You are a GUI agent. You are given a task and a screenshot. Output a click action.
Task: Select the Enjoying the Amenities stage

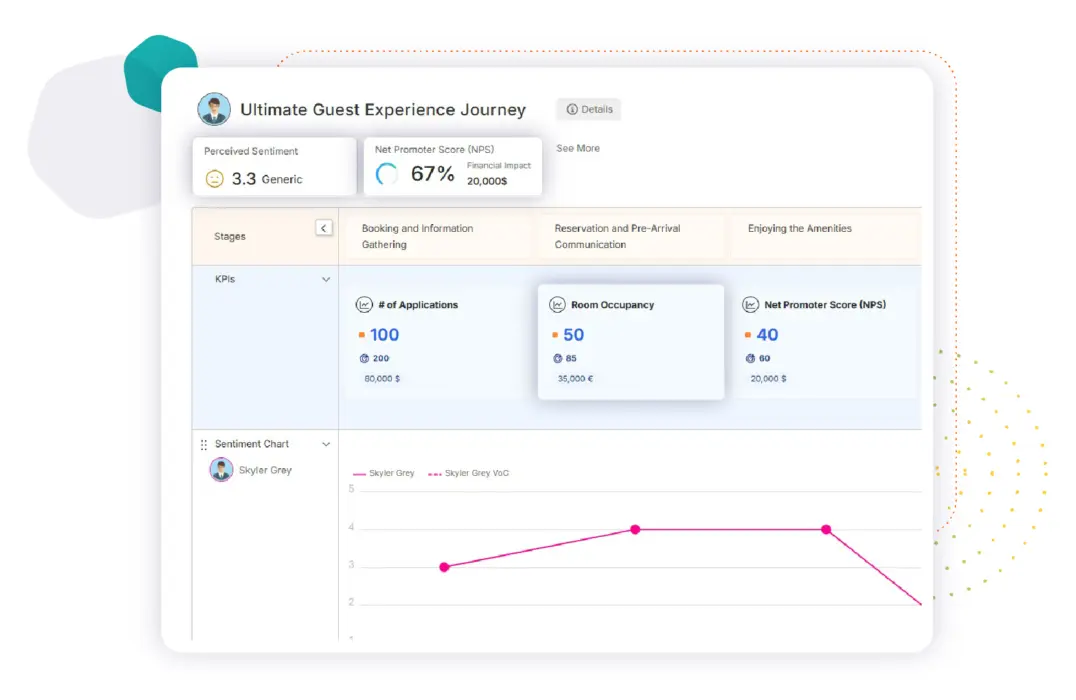click(x=800, y=228)
